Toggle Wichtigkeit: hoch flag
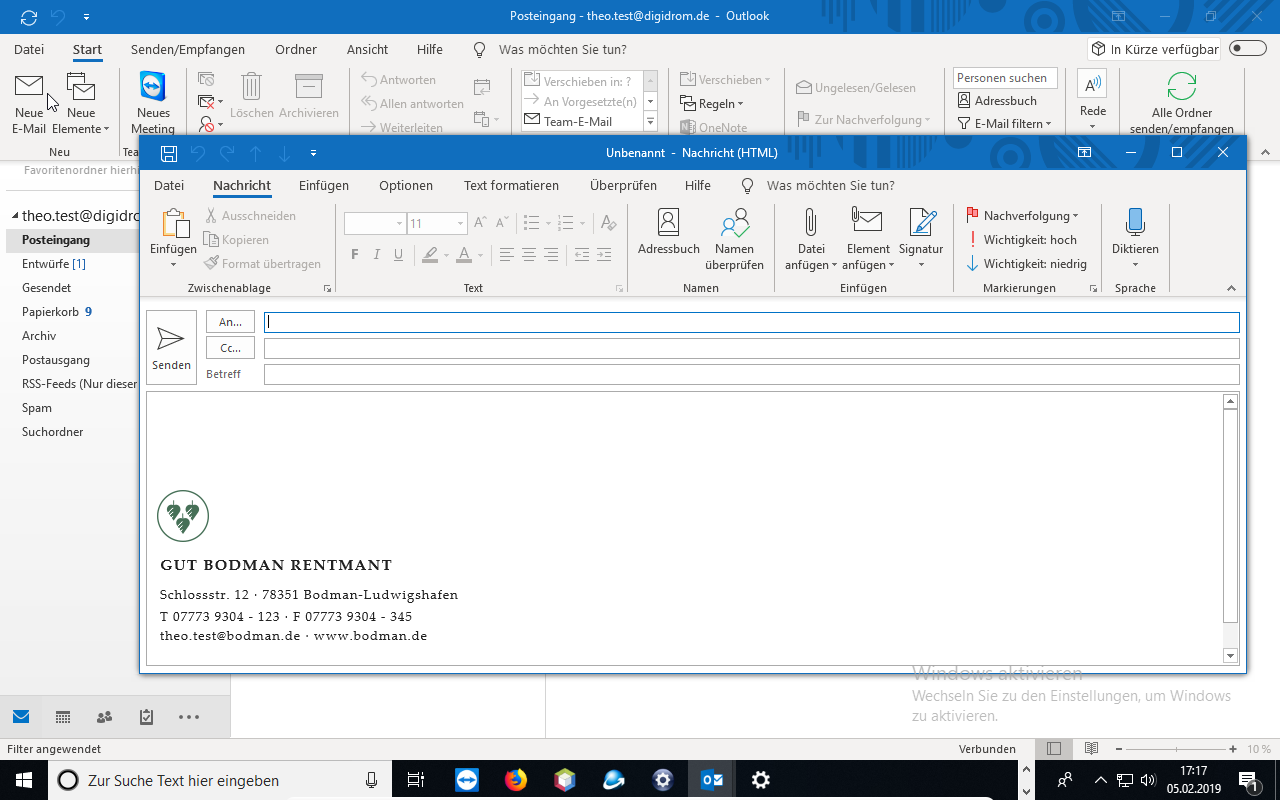The height and width of the screenshot is (800, 1280). coord(1021,240)
